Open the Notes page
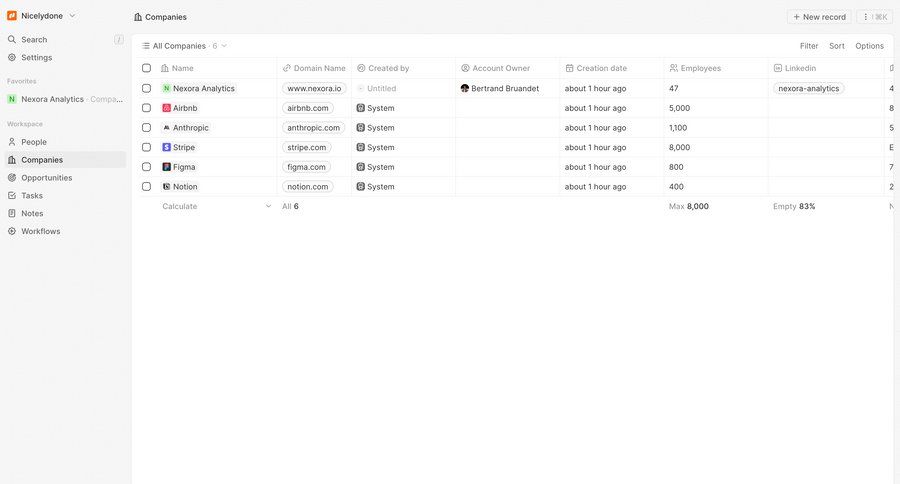This screenshot has width=900, height=484. point(65,213)
